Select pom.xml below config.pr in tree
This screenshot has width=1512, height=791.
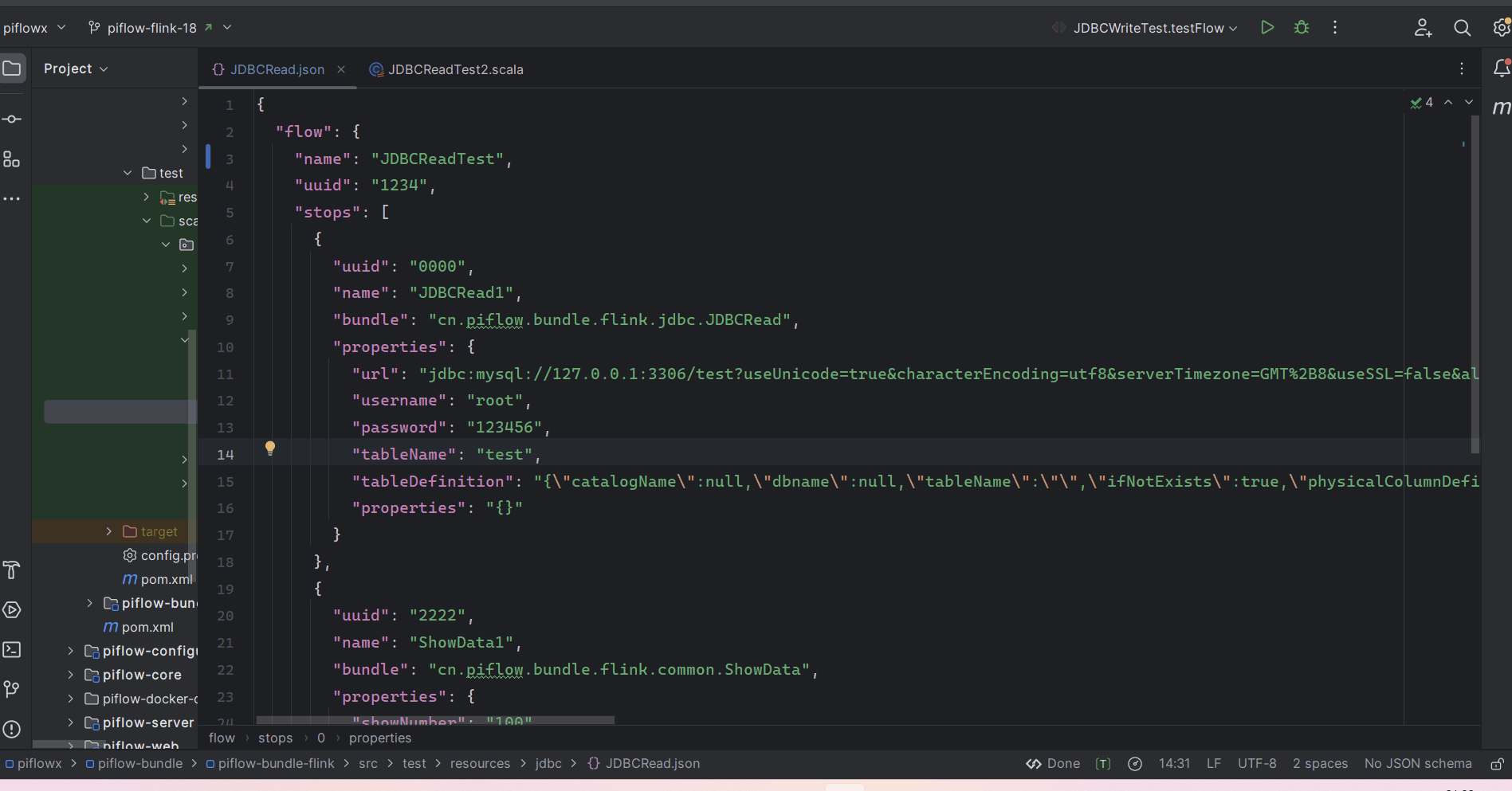(x=158, y=579)
